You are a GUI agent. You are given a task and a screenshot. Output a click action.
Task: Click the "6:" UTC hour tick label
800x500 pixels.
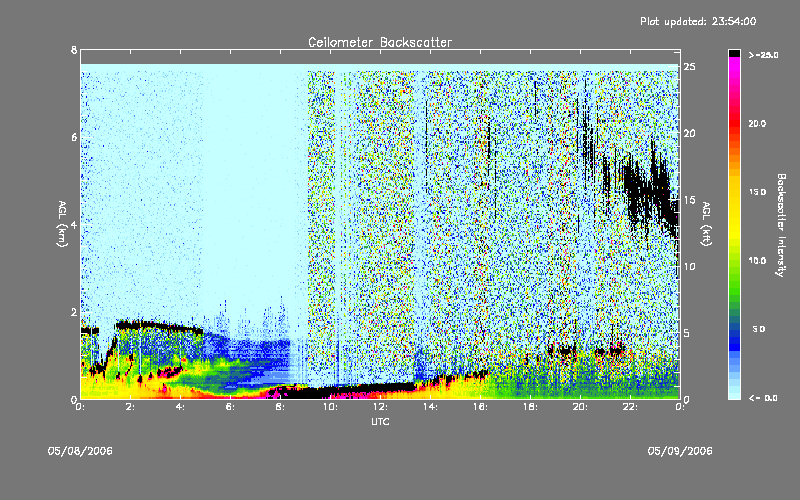point(230,407)
